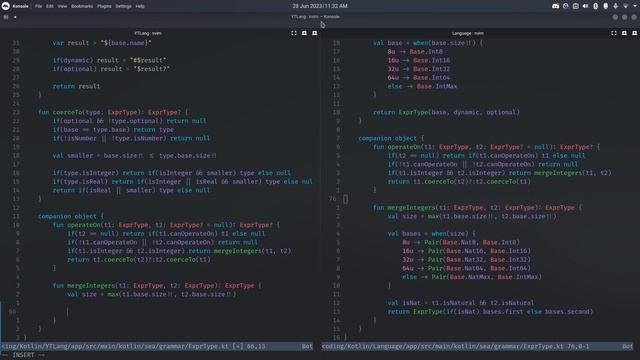Click 'var result' line in left pane

[x=102, y=43]
